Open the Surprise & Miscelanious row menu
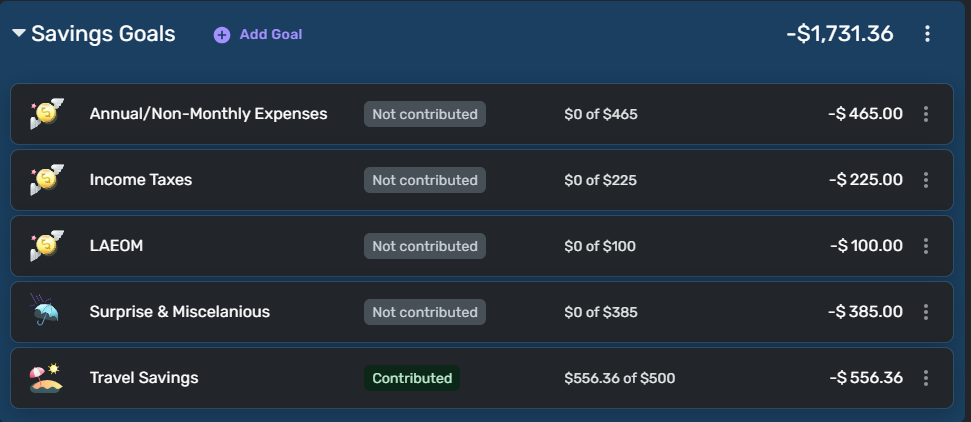Viewport: 971px width, 422px height. pyautogui.click(x=925, y=312)
